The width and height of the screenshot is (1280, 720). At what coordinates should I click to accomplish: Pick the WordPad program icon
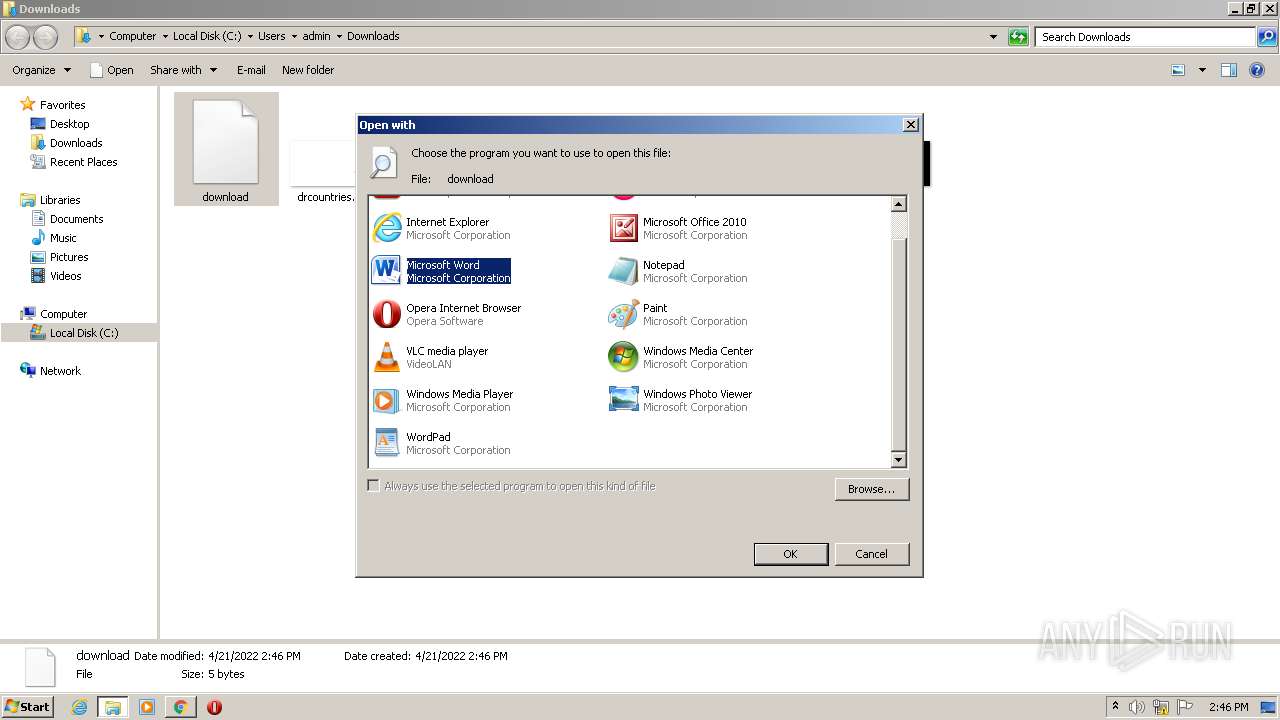386,443
